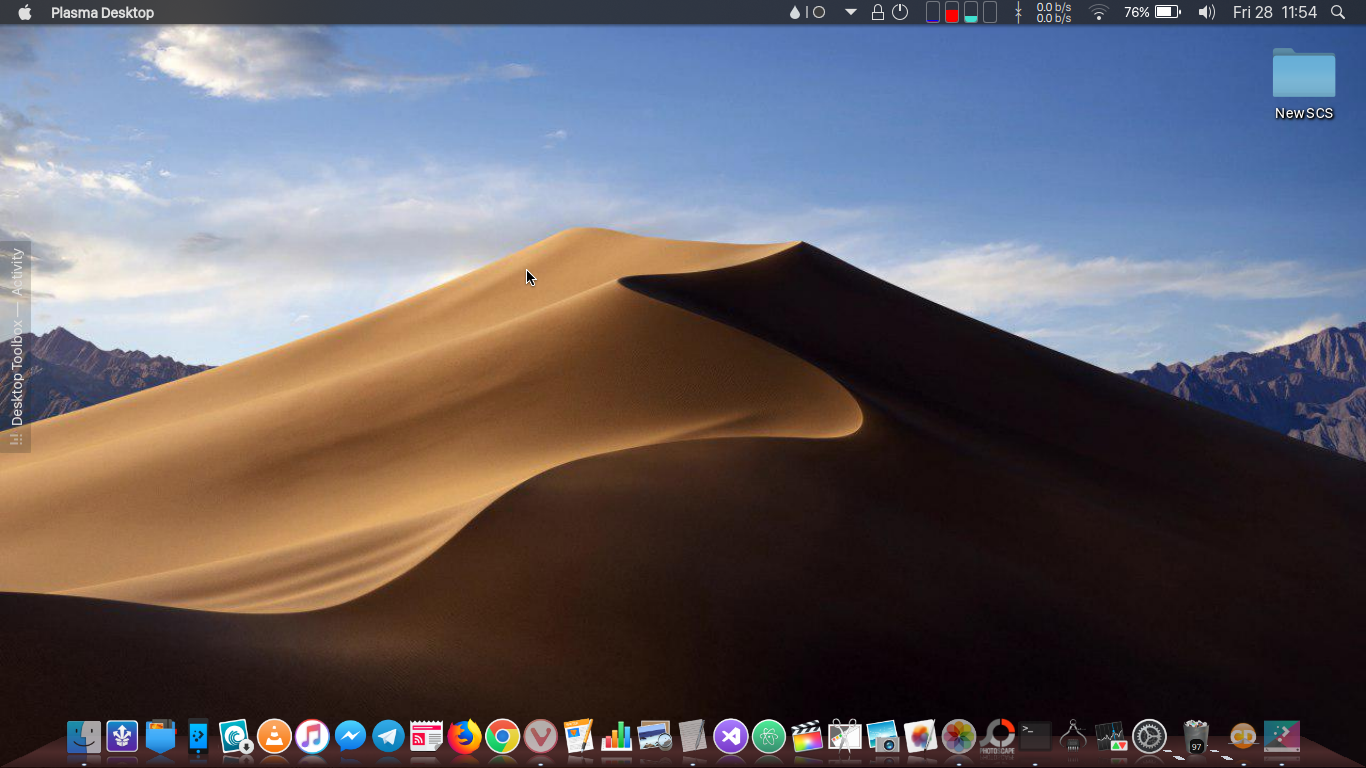Open the image preview app in dock

[x=655, y=737]
